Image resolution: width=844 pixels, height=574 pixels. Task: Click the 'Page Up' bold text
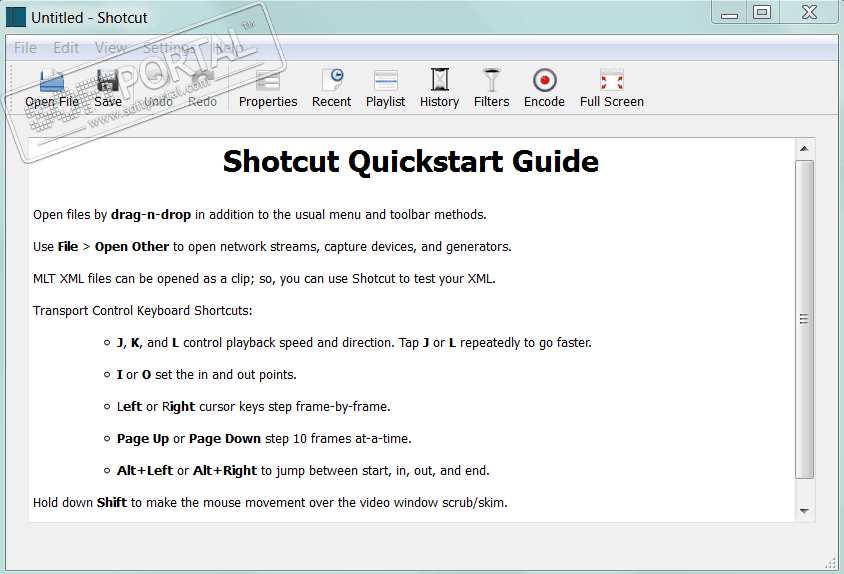coord(143,439)
